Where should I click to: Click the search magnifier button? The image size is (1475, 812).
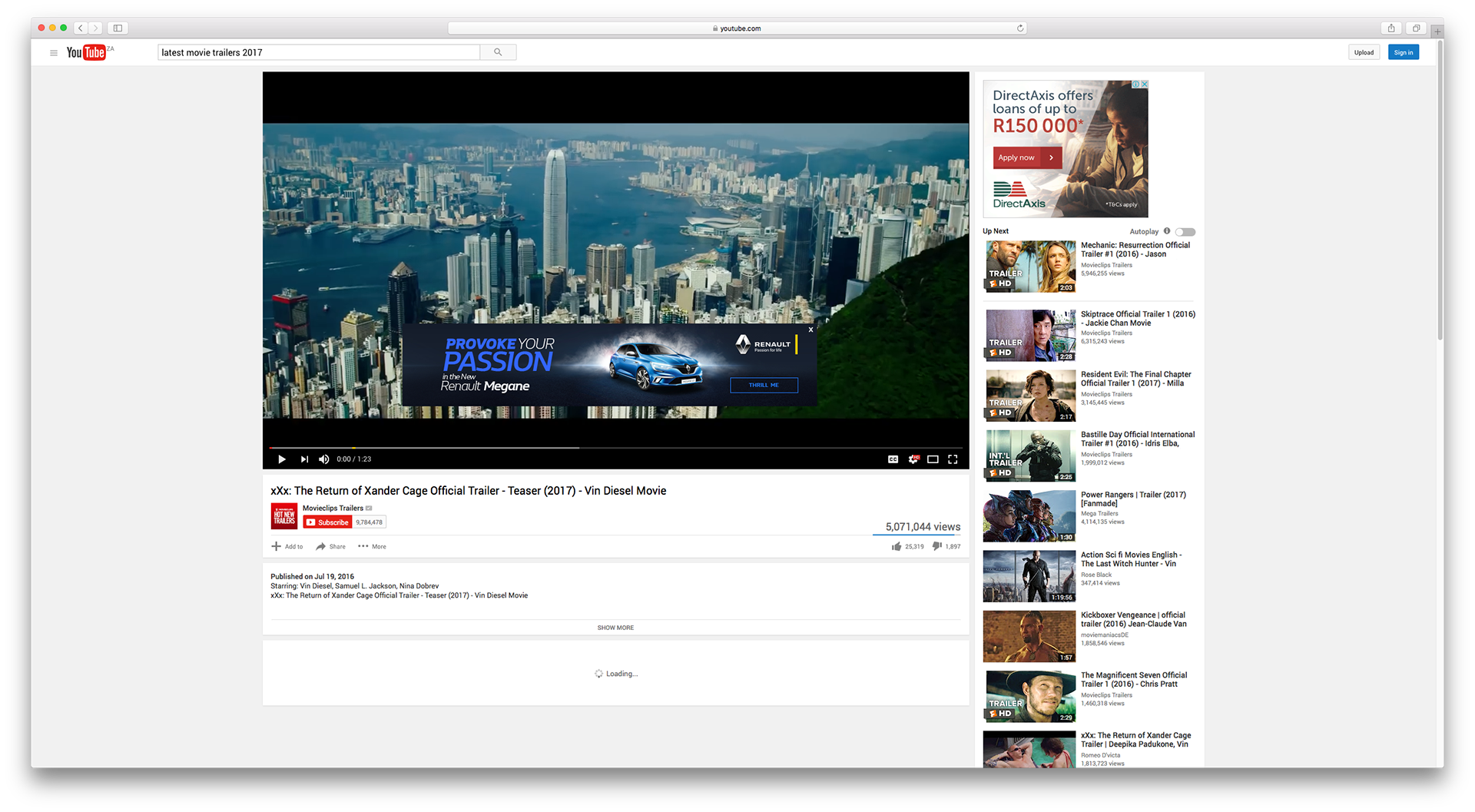[498, 52]
